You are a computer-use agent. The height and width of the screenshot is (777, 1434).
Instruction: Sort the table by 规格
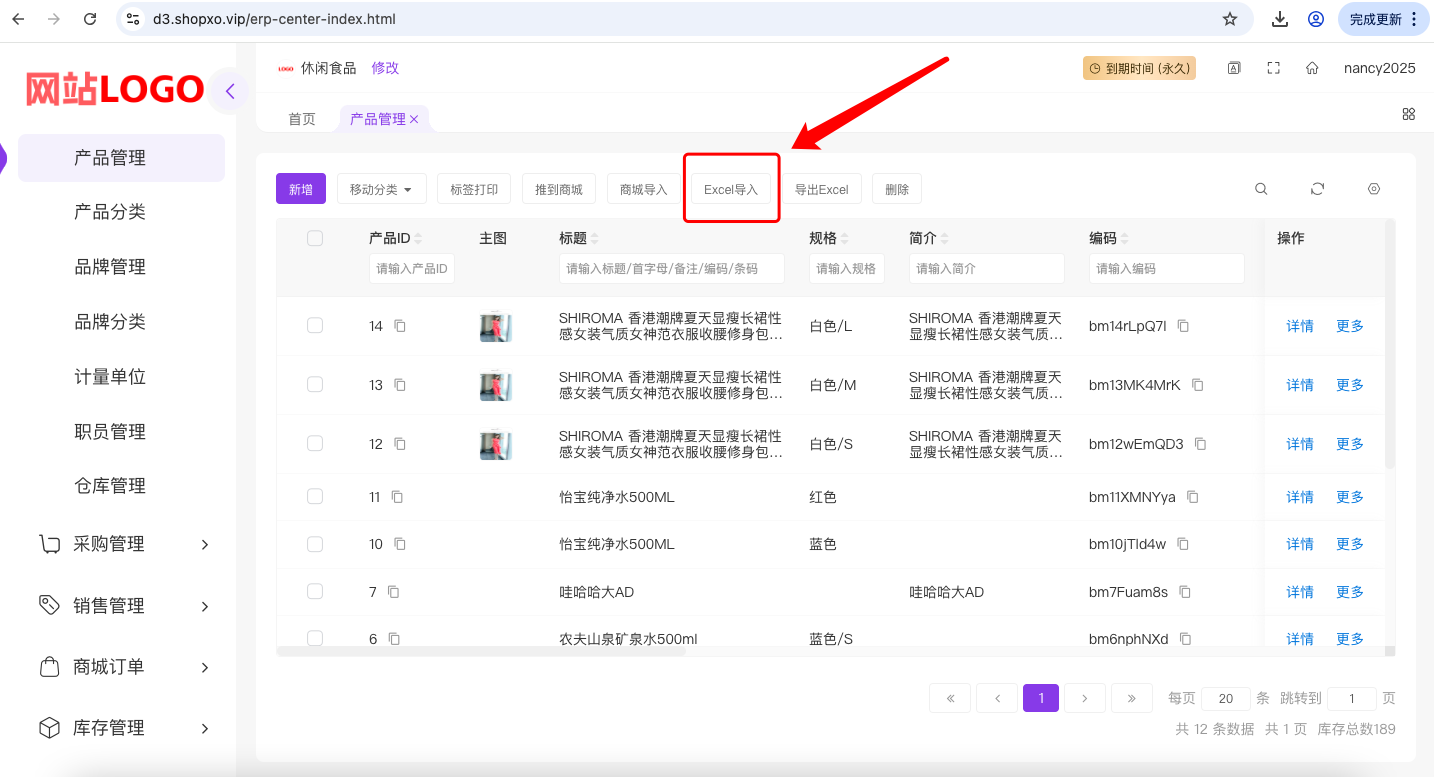(845, 239)
